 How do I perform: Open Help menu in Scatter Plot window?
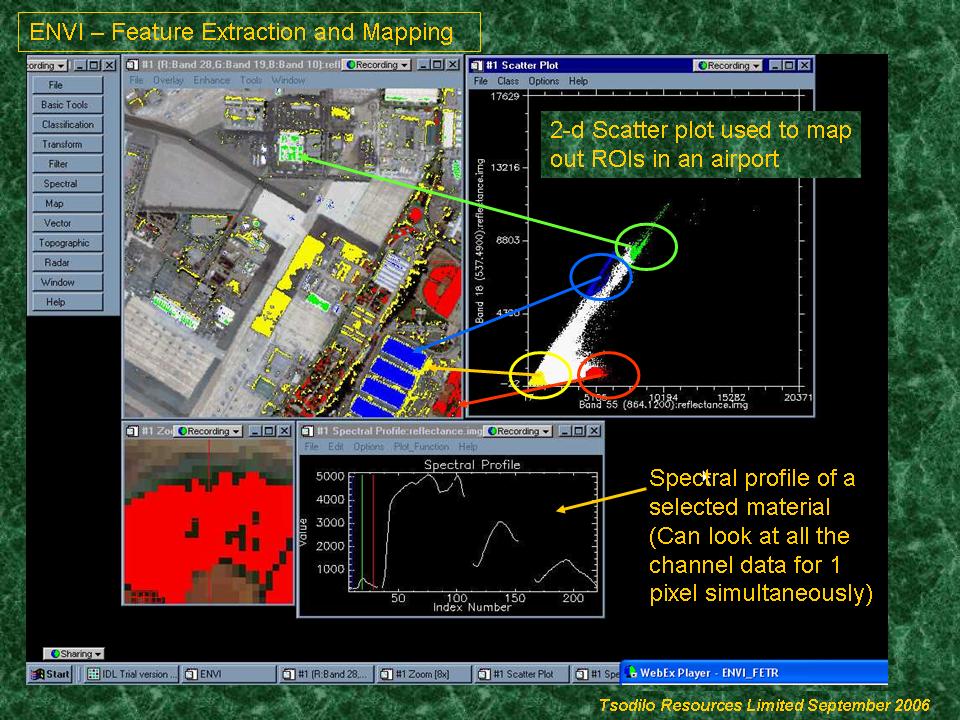click(x=578, y=81)
